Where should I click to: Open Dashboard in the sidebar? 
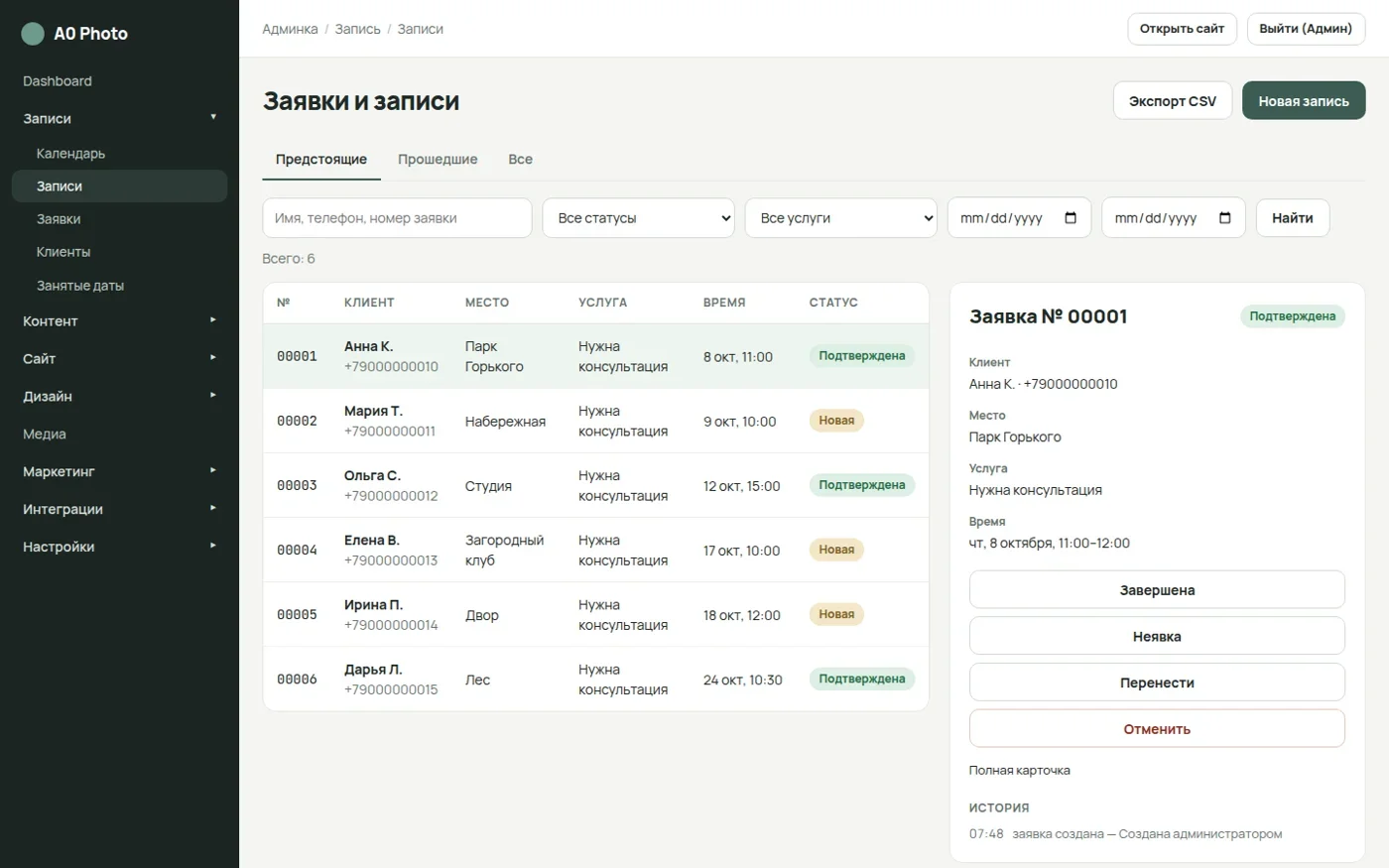[x=119, y=81]
